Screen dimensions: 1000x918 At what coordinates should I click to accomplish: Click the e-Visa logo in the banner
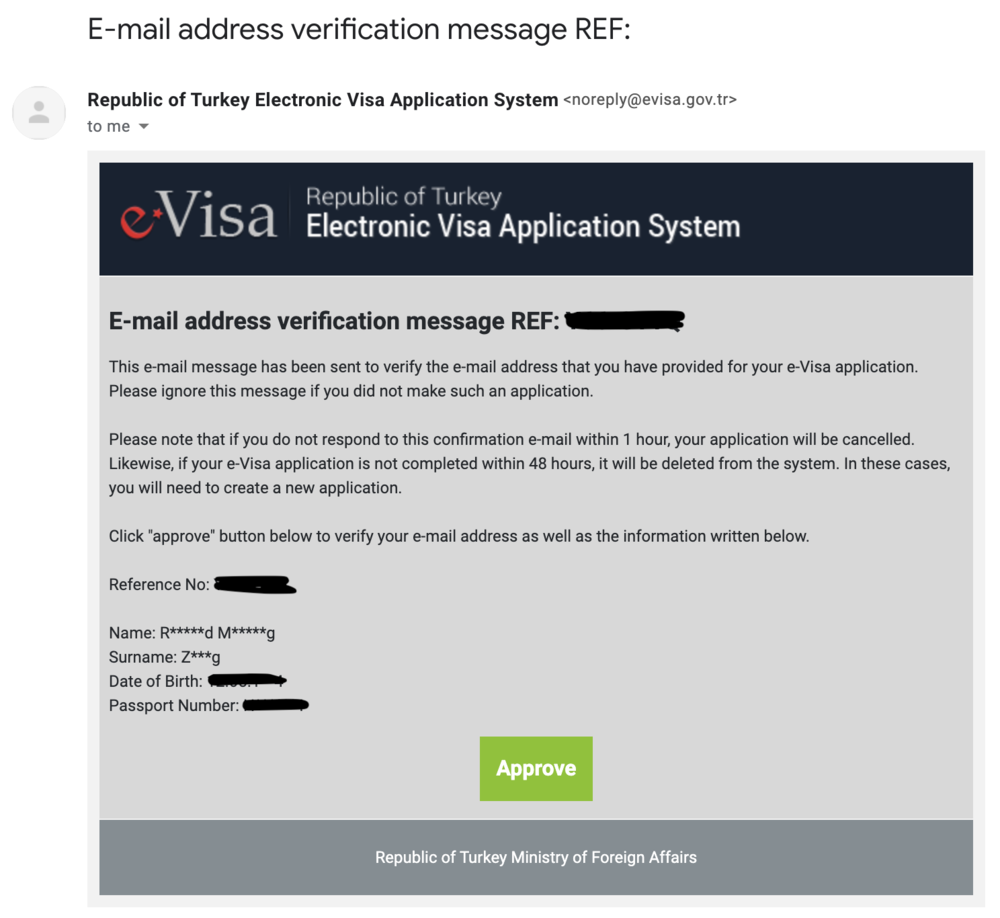pyautogui.click(x=198, y=218)
